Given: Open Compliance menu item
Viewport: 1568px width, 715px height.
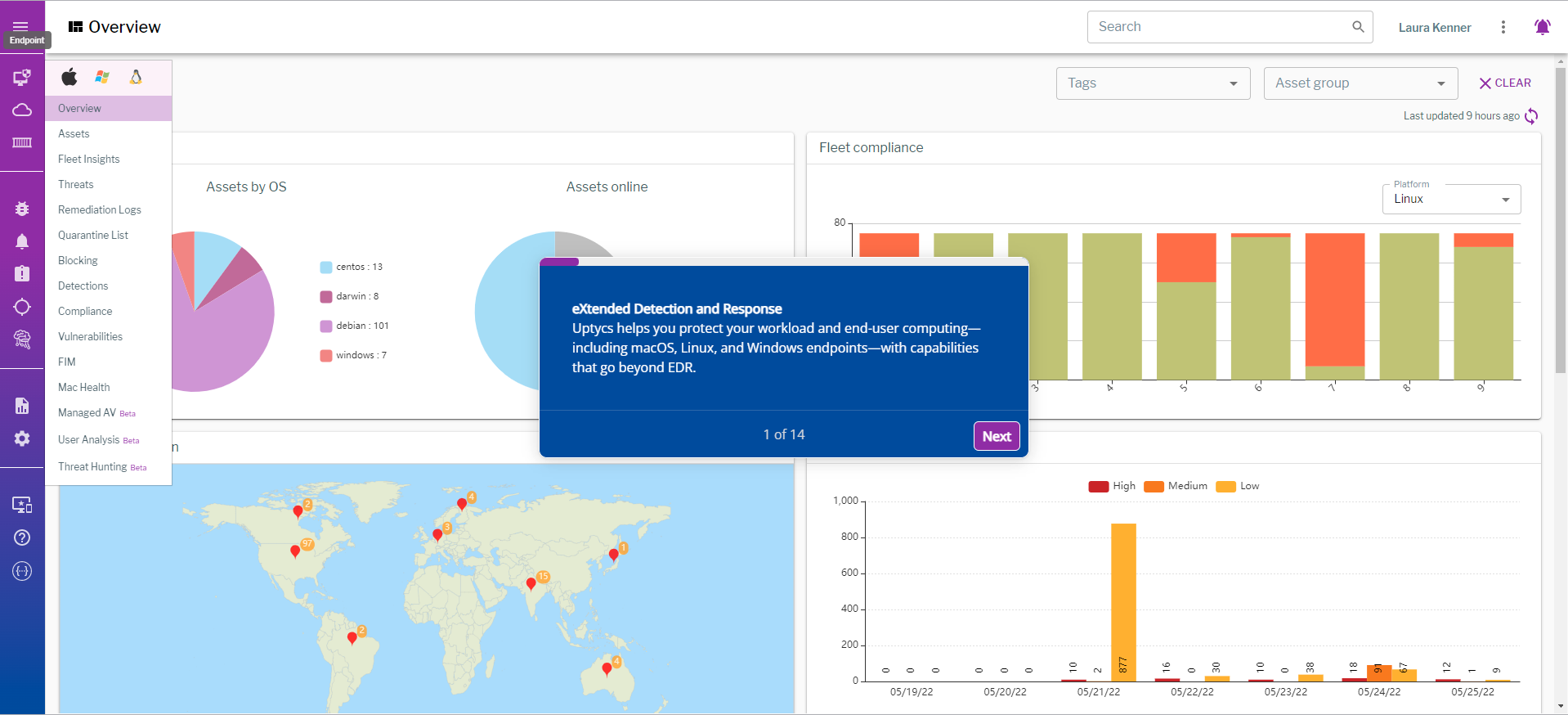Looking at the screenshot, I should [109, 311].
